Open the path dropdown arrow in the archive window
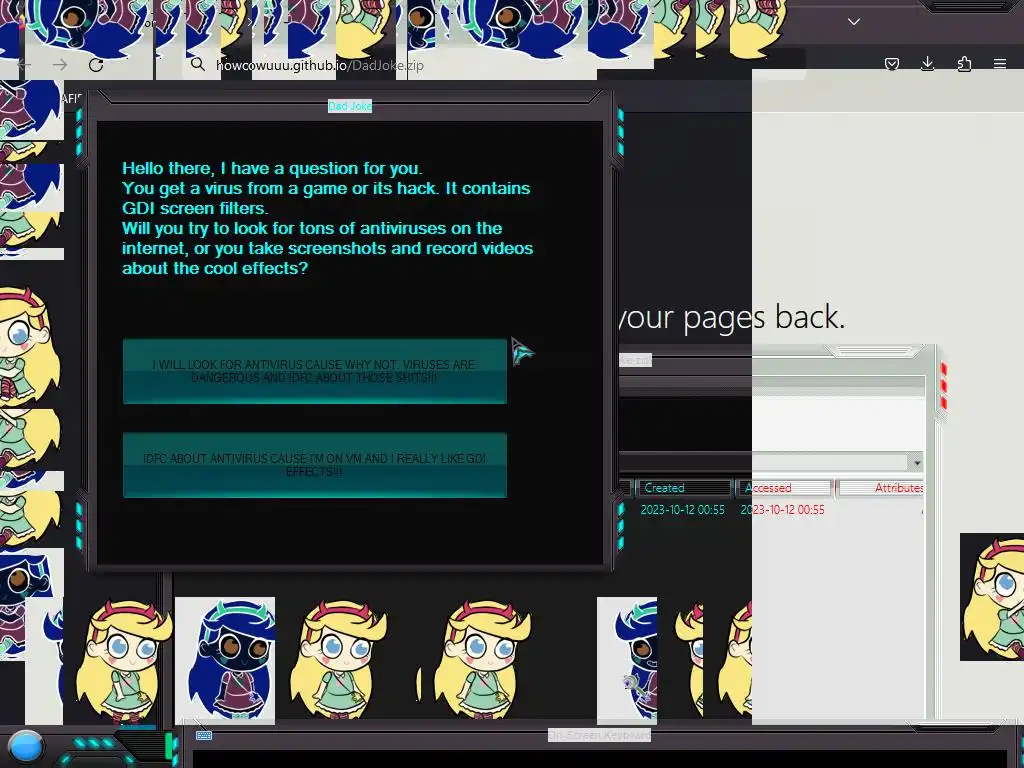 coord(917,462)
